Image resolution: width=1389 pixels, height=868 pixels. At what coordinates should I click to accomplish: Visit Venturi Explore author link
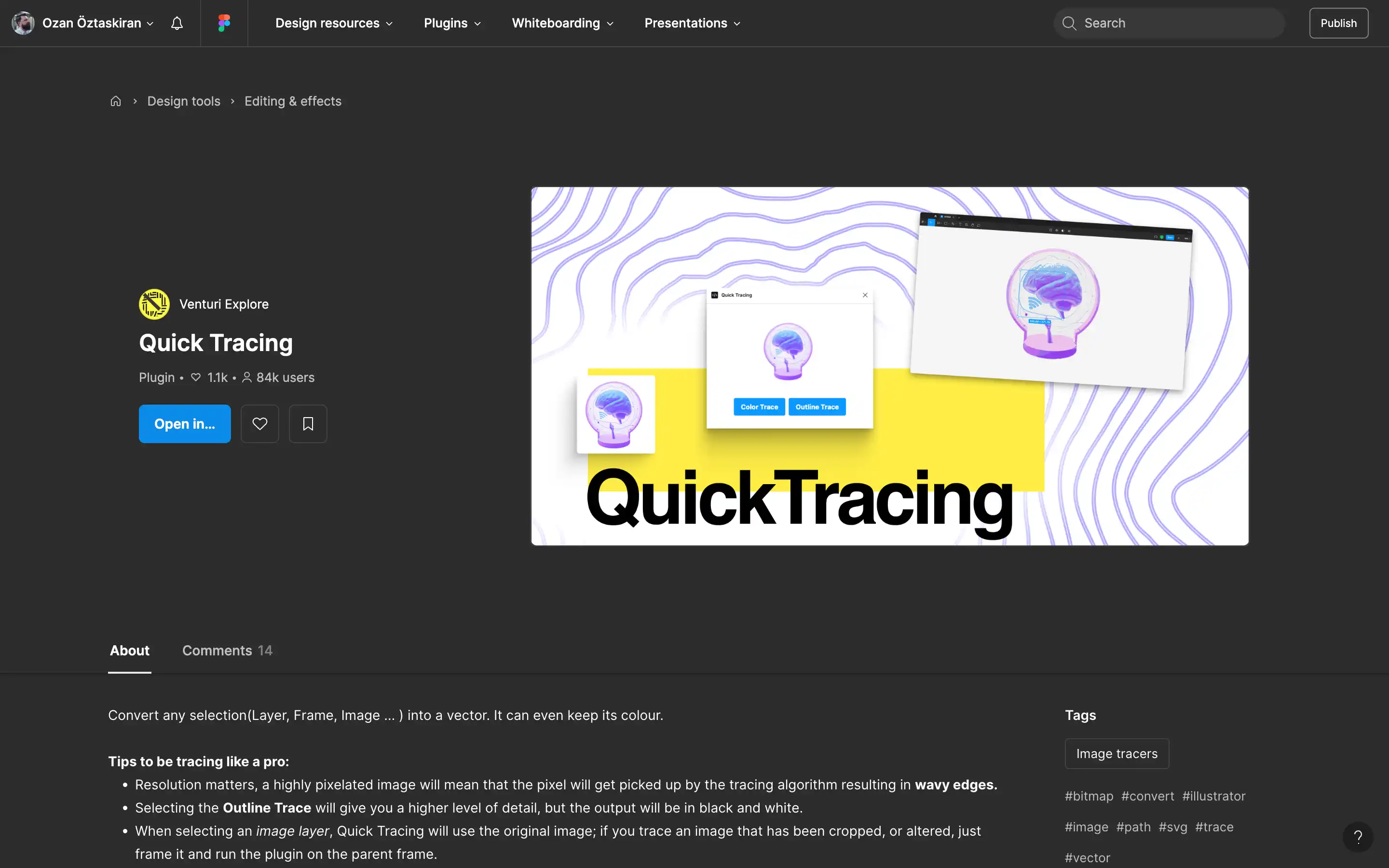224,304
